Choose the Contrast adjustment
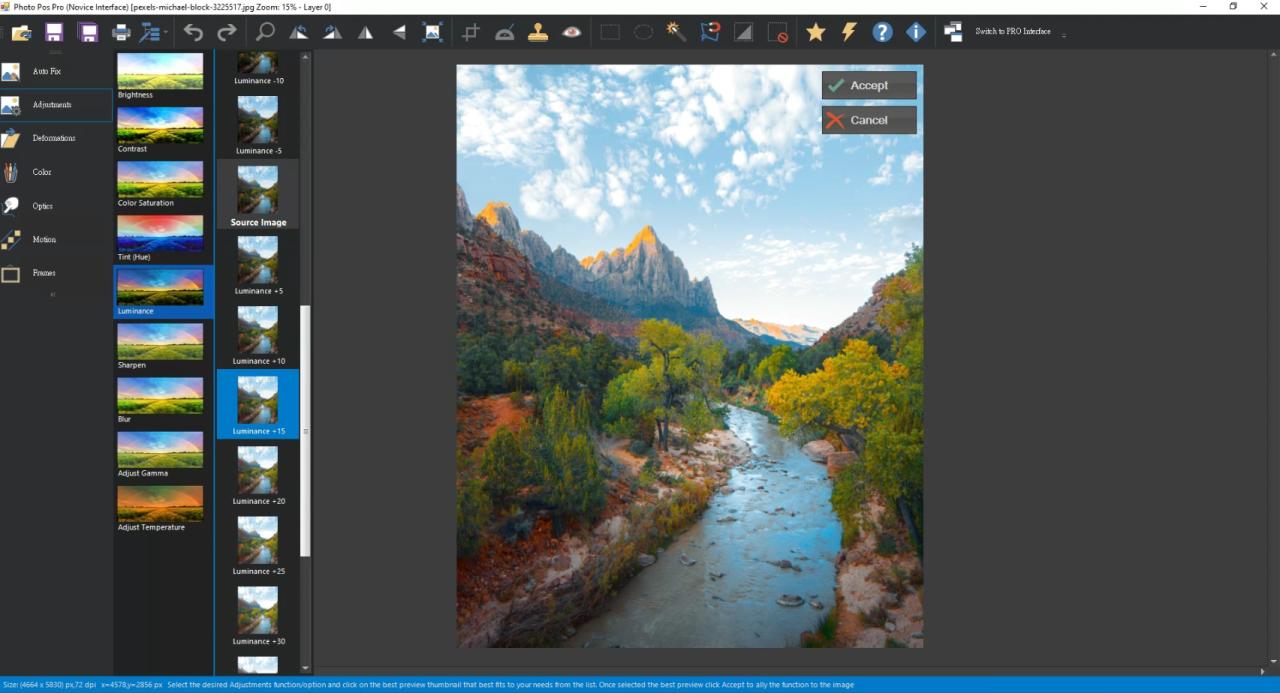1280x693 pixels. [x=160, y=130]
